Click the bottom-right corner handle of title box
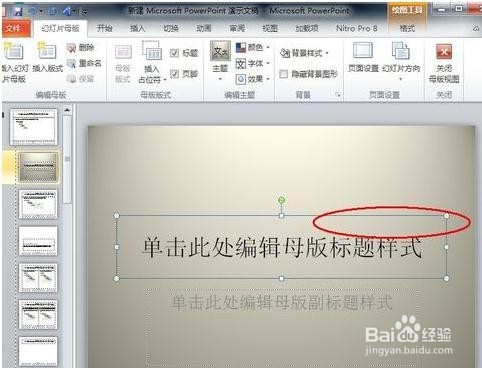The width and height of the screenshot is (482, 368). click(447, 278)
